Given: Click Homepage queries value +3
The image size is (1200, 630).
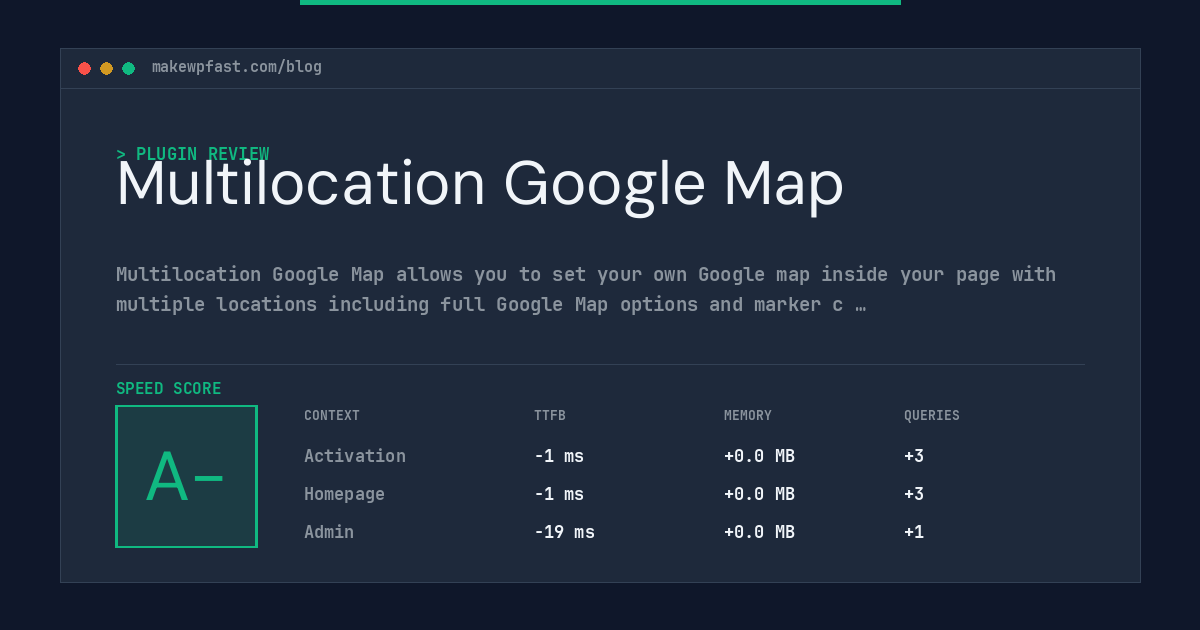Looking at the screenshot, I should pyautogui.click(x=914, y=494).
